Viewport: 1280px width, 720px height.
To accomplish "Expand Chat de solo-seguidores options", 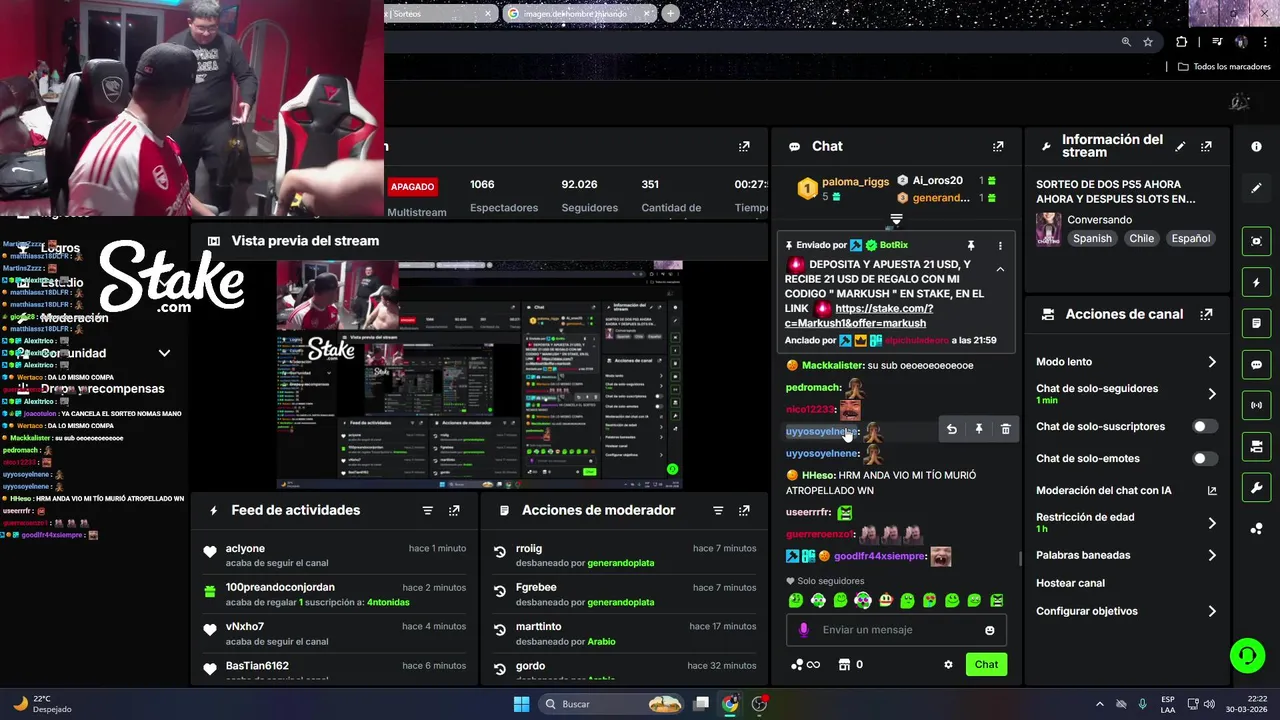I will [1212, 394].
